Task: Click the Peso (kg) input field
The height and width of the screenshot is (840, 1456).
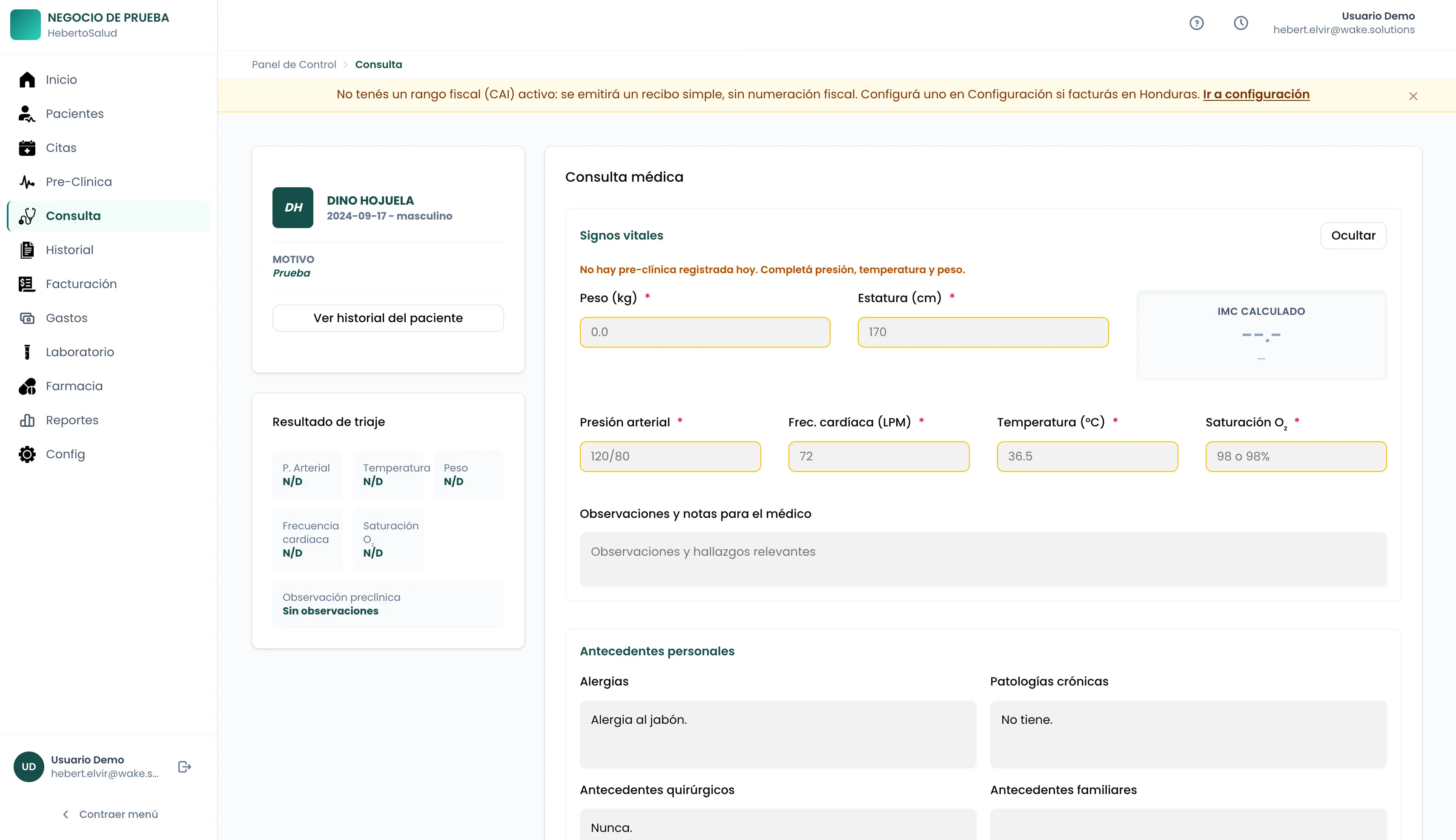Action: (x=705, y=332)
